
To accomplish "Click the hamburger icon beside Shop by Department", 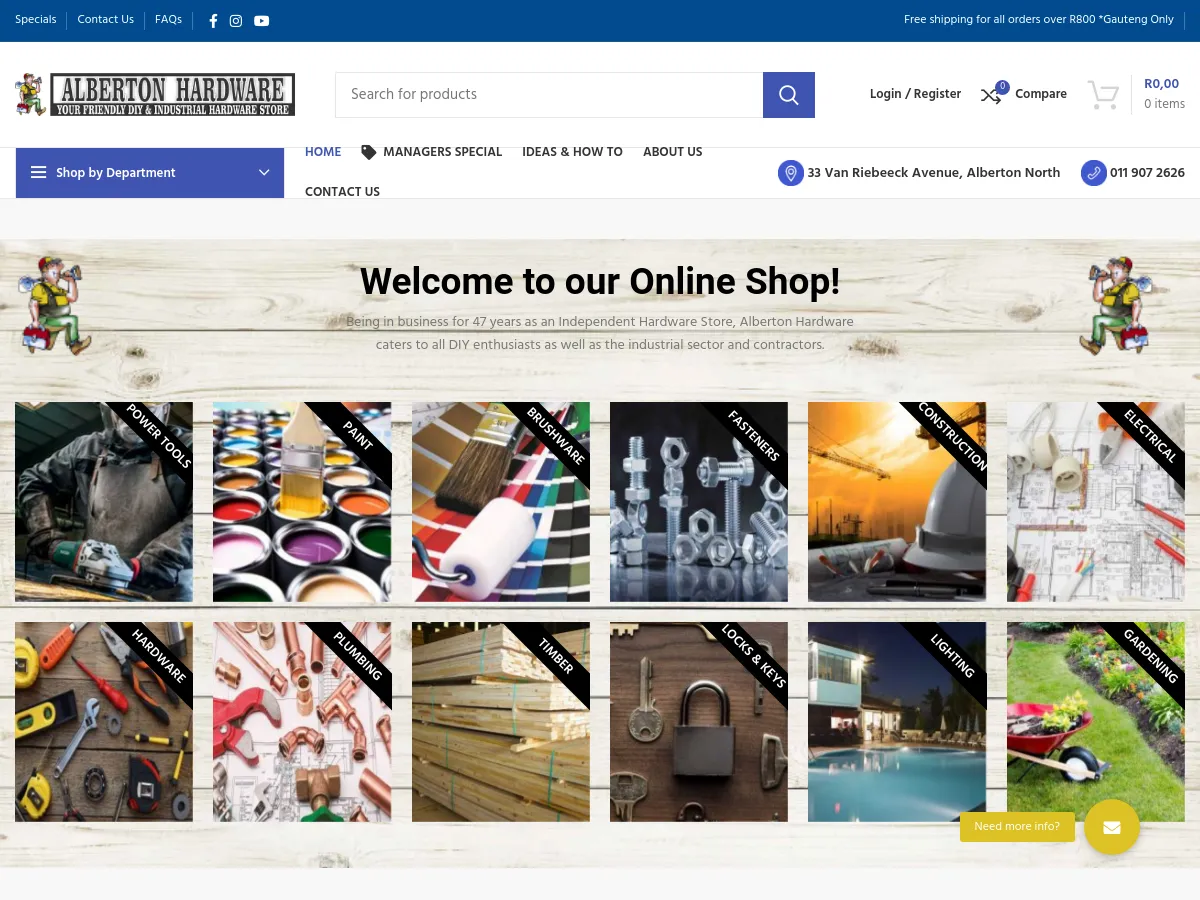I will click(38, 172).
